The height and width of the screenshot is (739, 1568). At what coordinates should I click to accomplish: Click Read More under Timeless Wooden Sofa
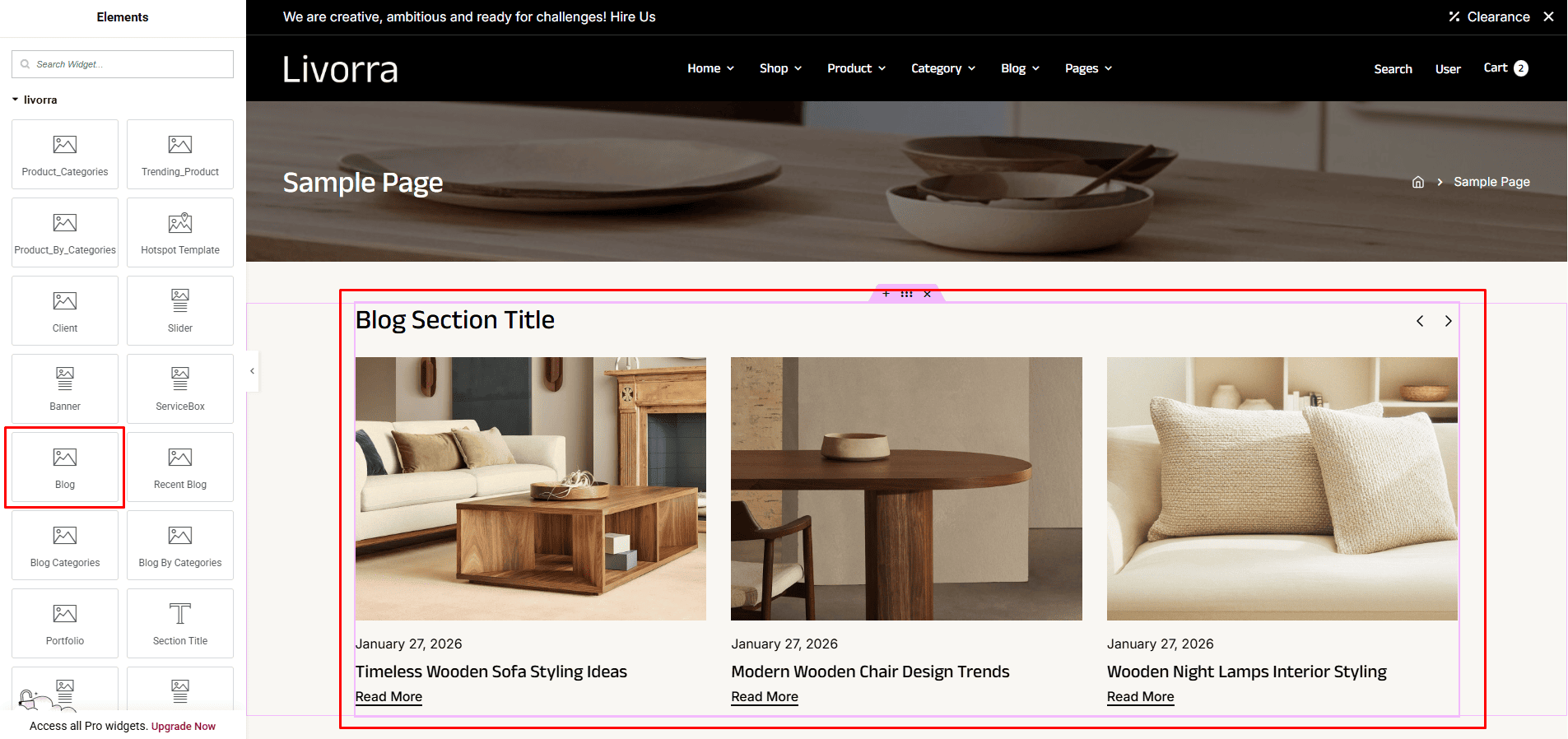[389, 696]
